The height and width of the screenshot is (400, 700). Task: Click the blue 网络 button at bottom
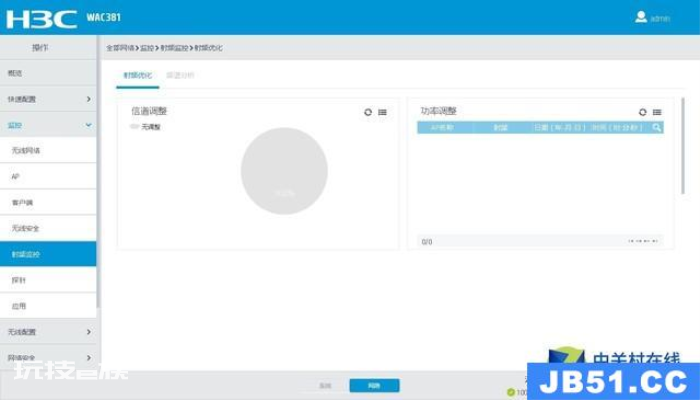point(374,385)
